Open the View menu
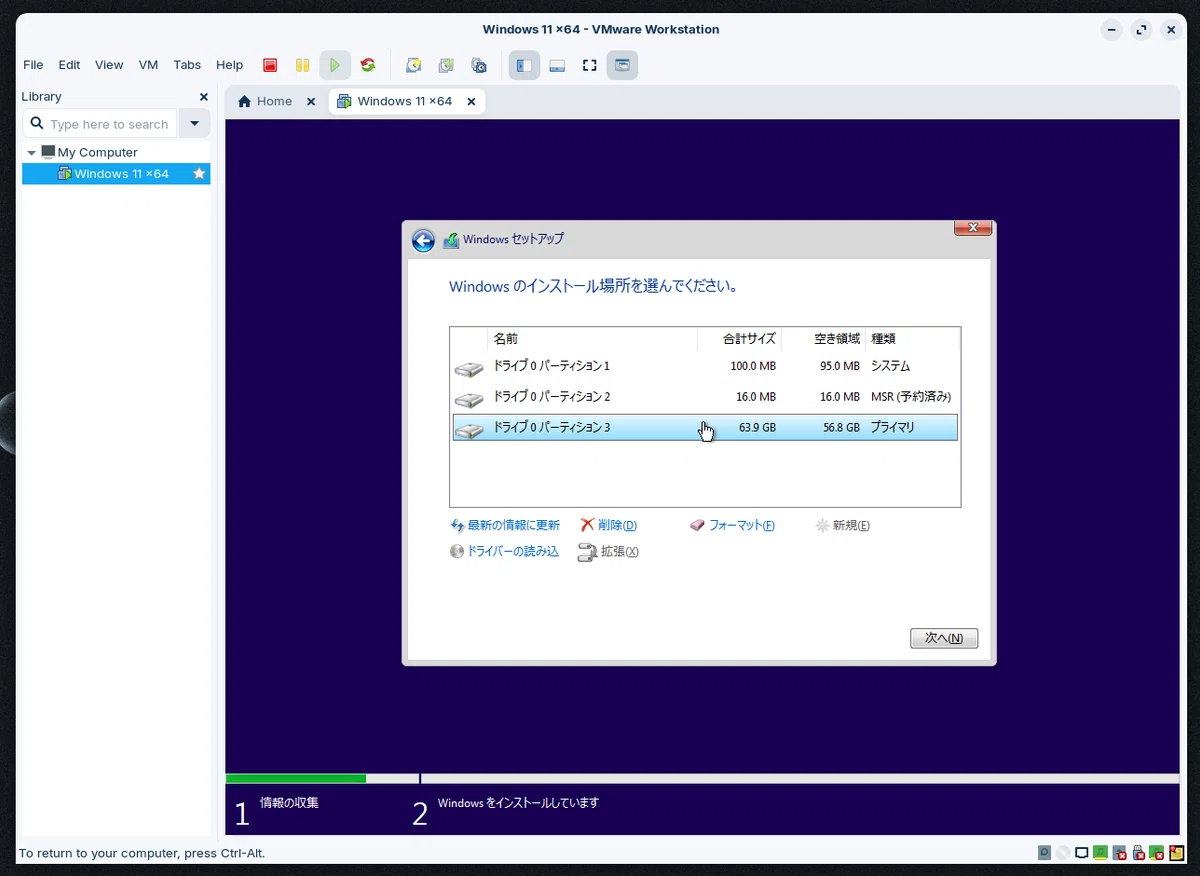 tap(109, 65)
